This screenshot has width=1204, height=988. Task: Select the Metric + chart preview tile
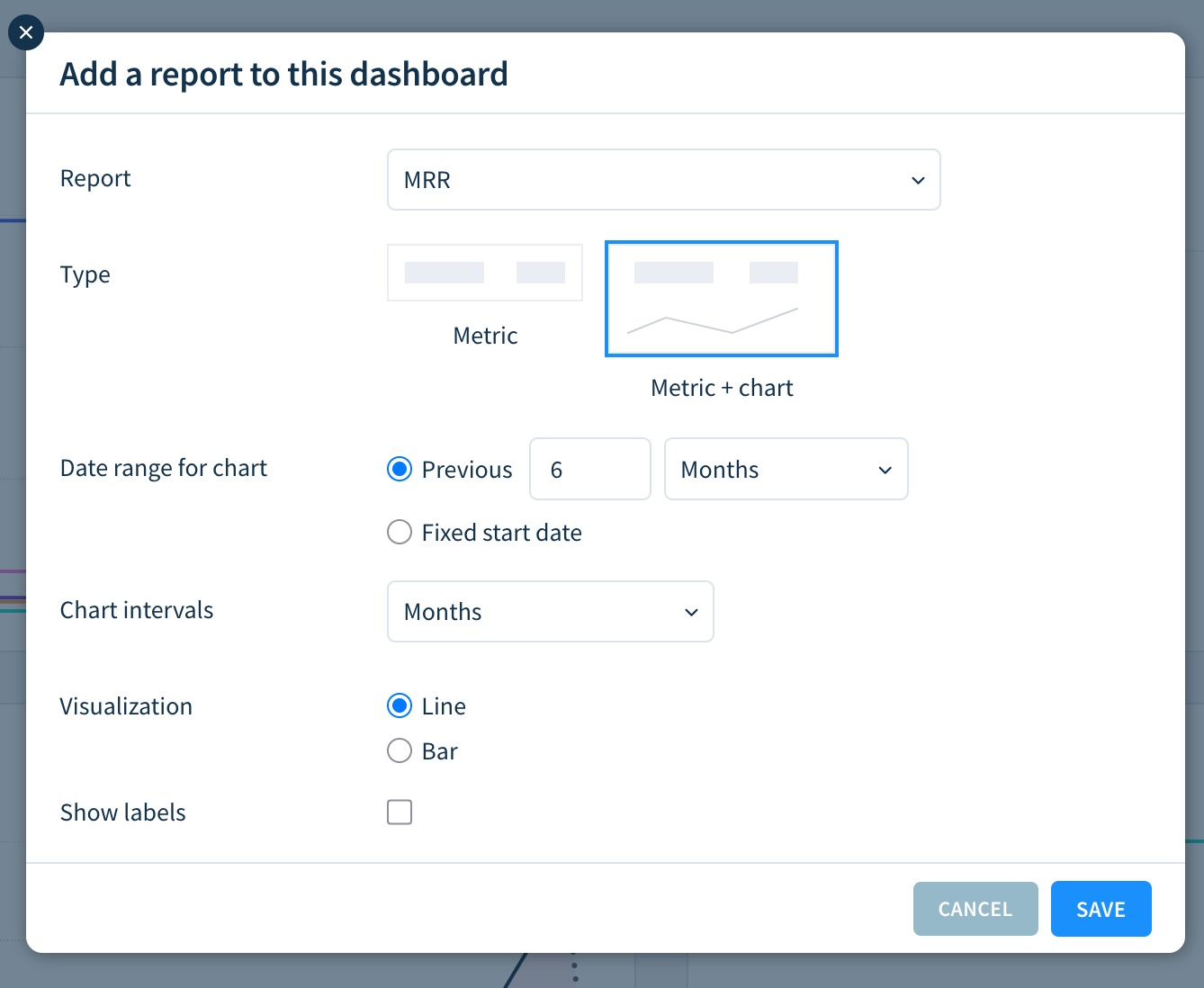tap(721, 299)
